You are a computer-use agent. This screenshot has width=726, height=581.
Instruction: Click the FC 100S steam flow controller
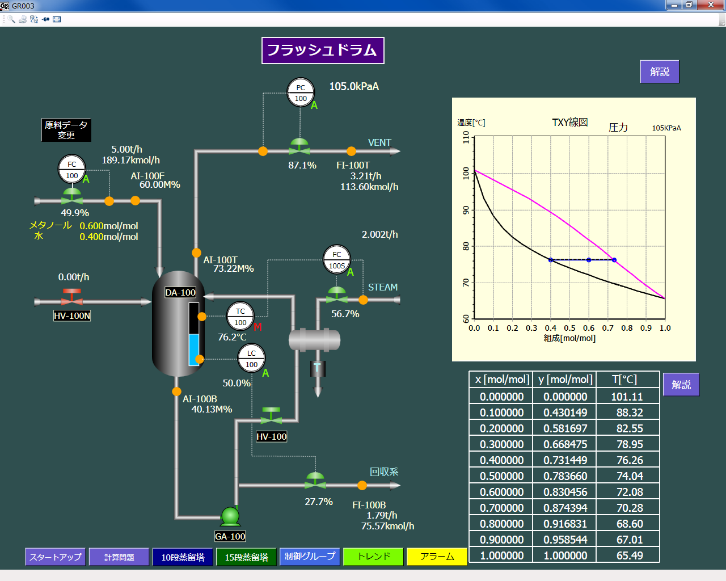coord(337,259)
